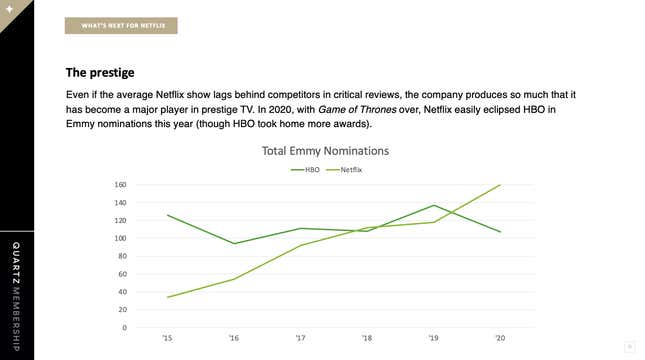The height and width of the screenshot is (360, 645).
Task: Click the y-axis label 160
Action: click(x=120, y=185)
